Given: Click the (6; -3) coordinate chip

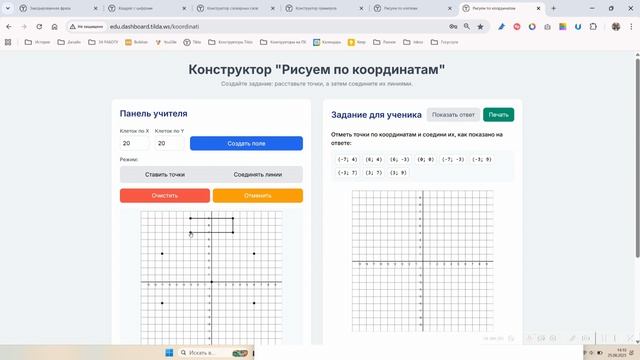Looking at the screenshot, I should (x=399, y=159).
